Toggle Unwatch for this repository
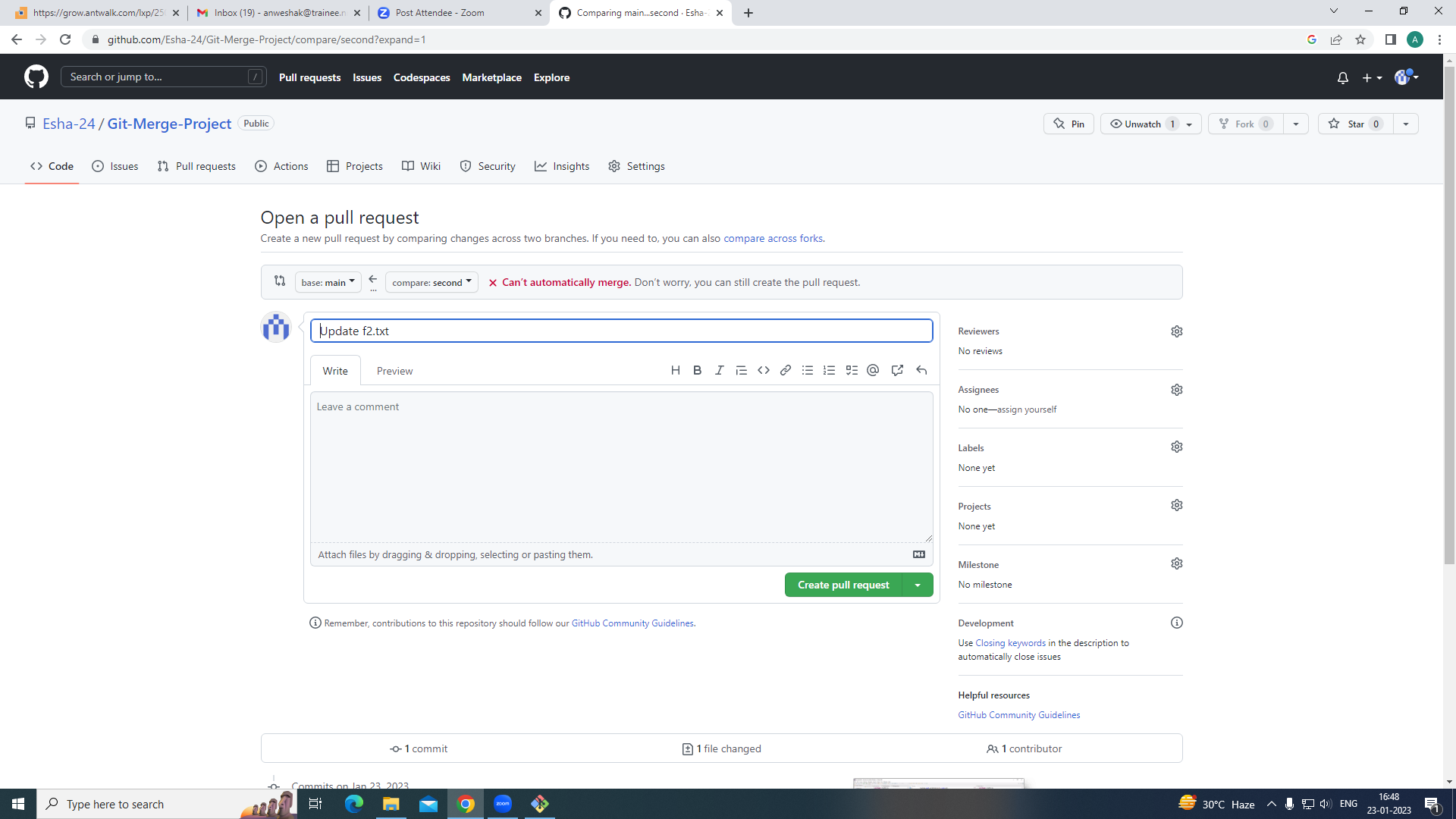 (x=1141, y=124)
